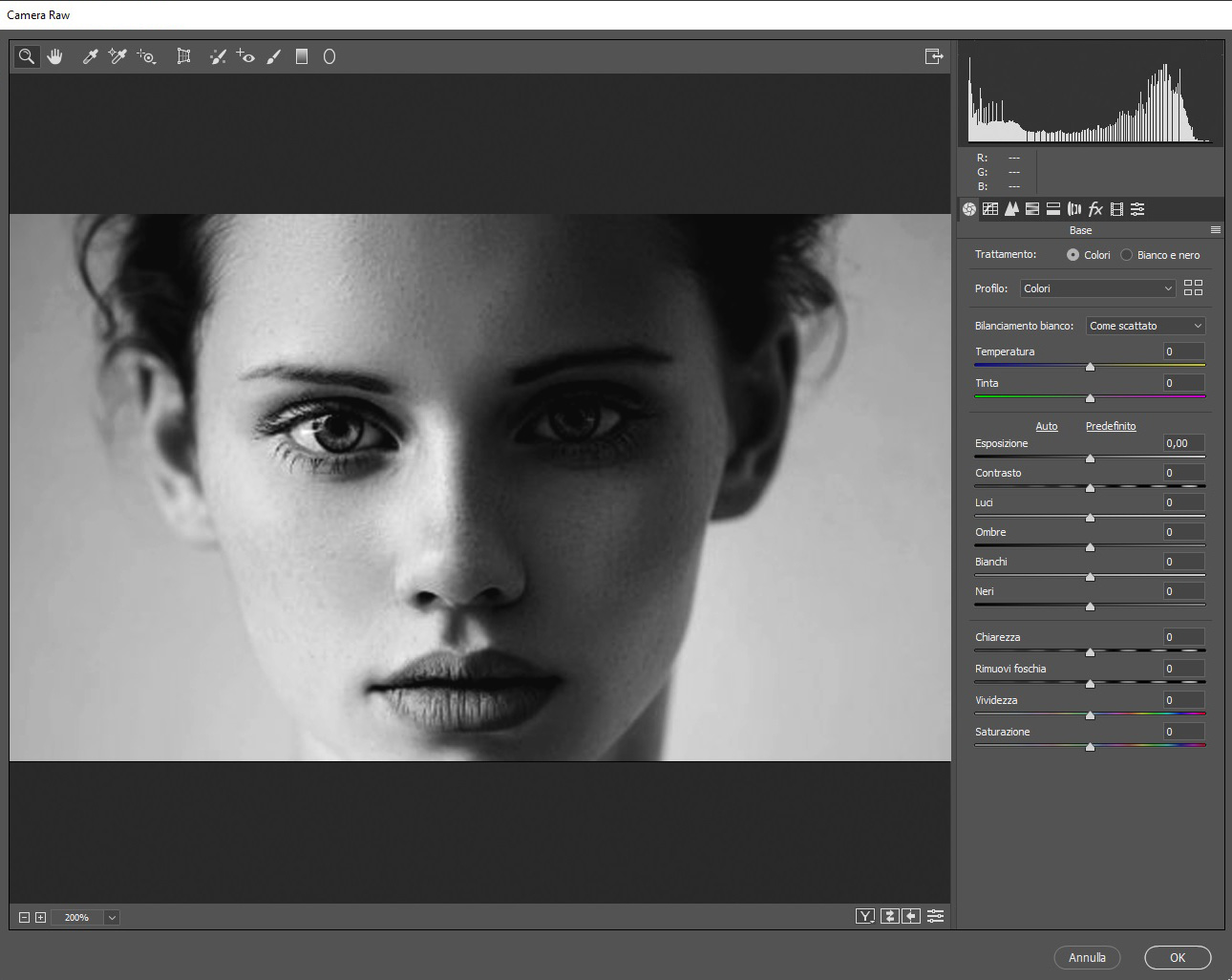Copy current settings to before
The image size is (1232, 980).
click(x=911, y=916)
